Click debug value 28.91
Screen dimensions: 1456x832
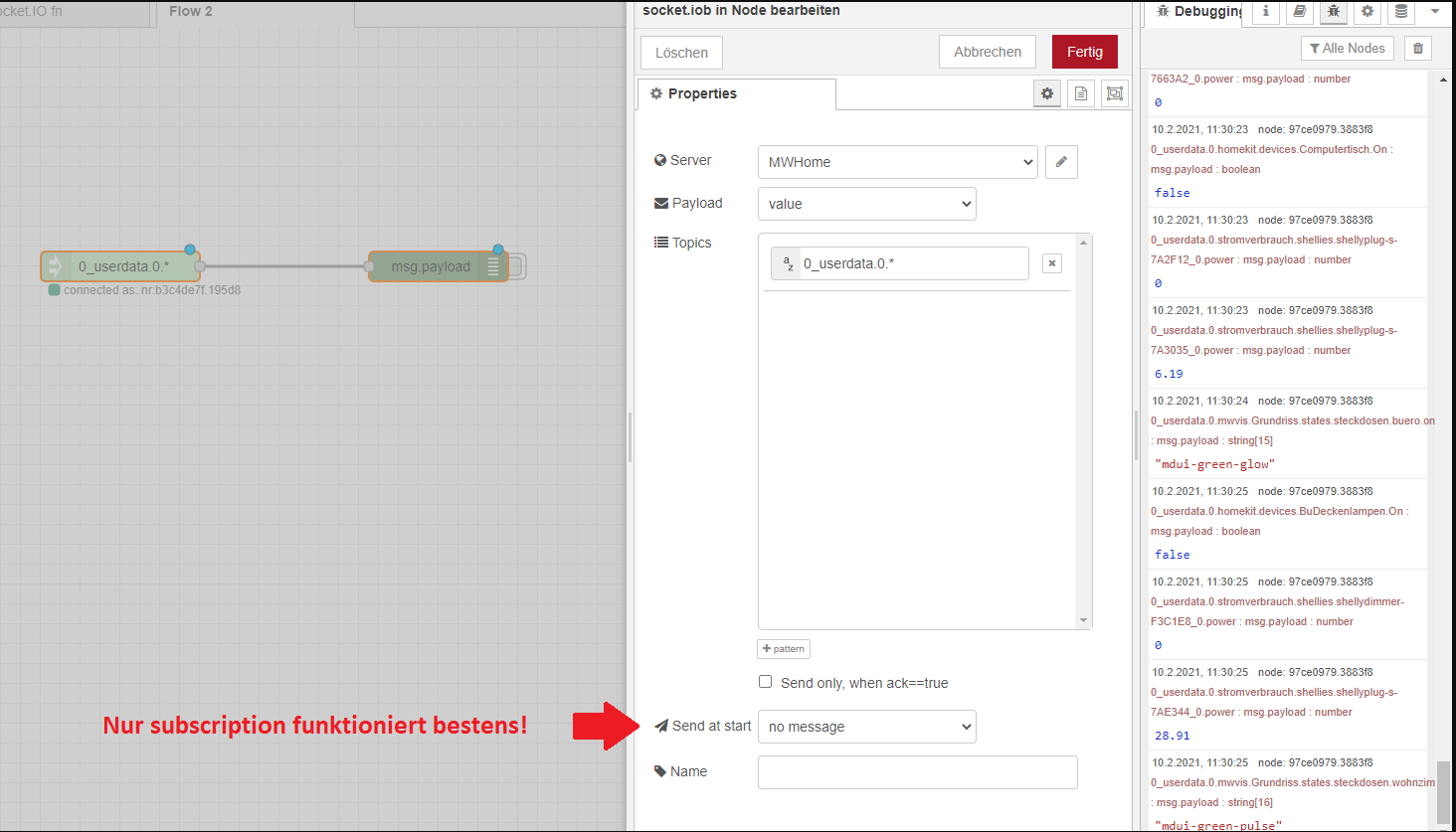(1172, 736)
